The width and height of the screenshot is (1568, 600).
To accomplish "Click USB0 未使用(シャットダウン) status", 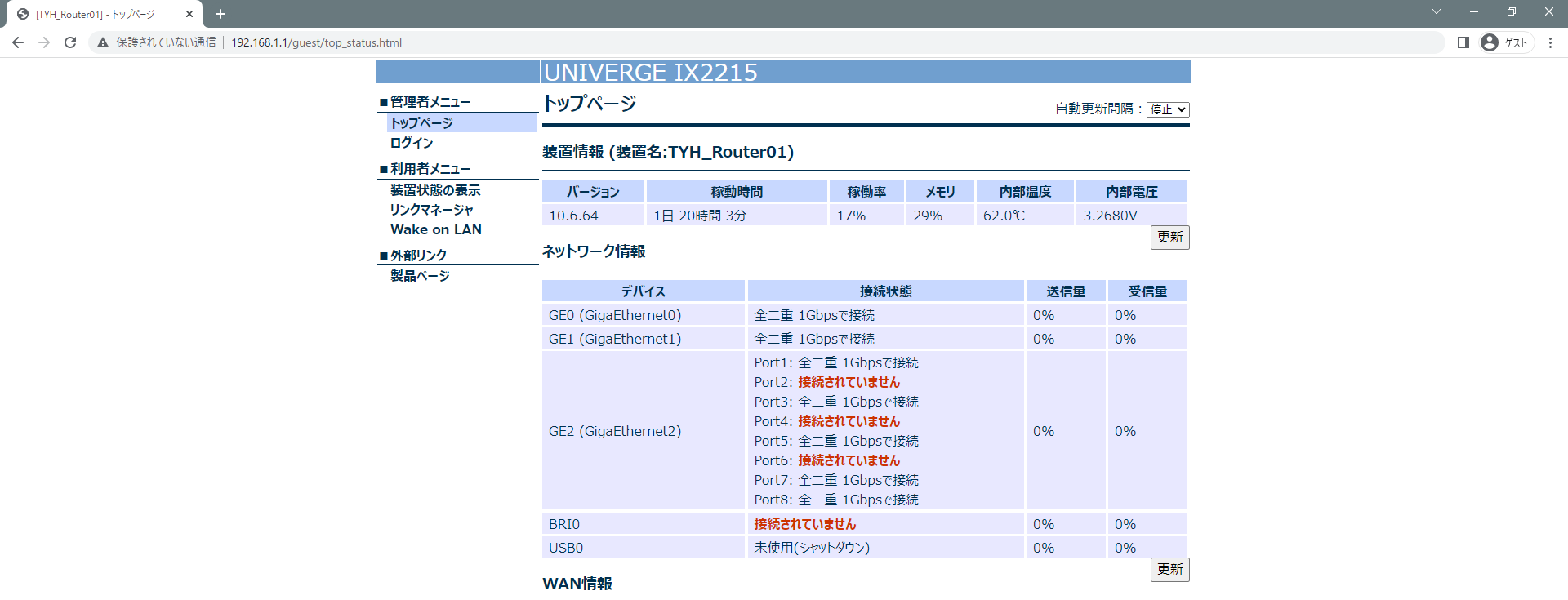I will 812,548.
